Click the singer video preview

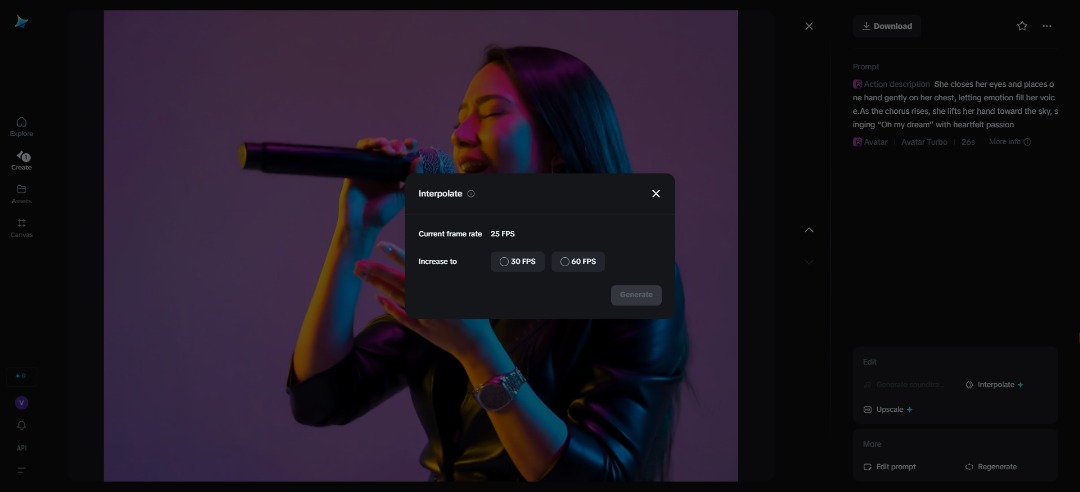(x=421, y=245)
